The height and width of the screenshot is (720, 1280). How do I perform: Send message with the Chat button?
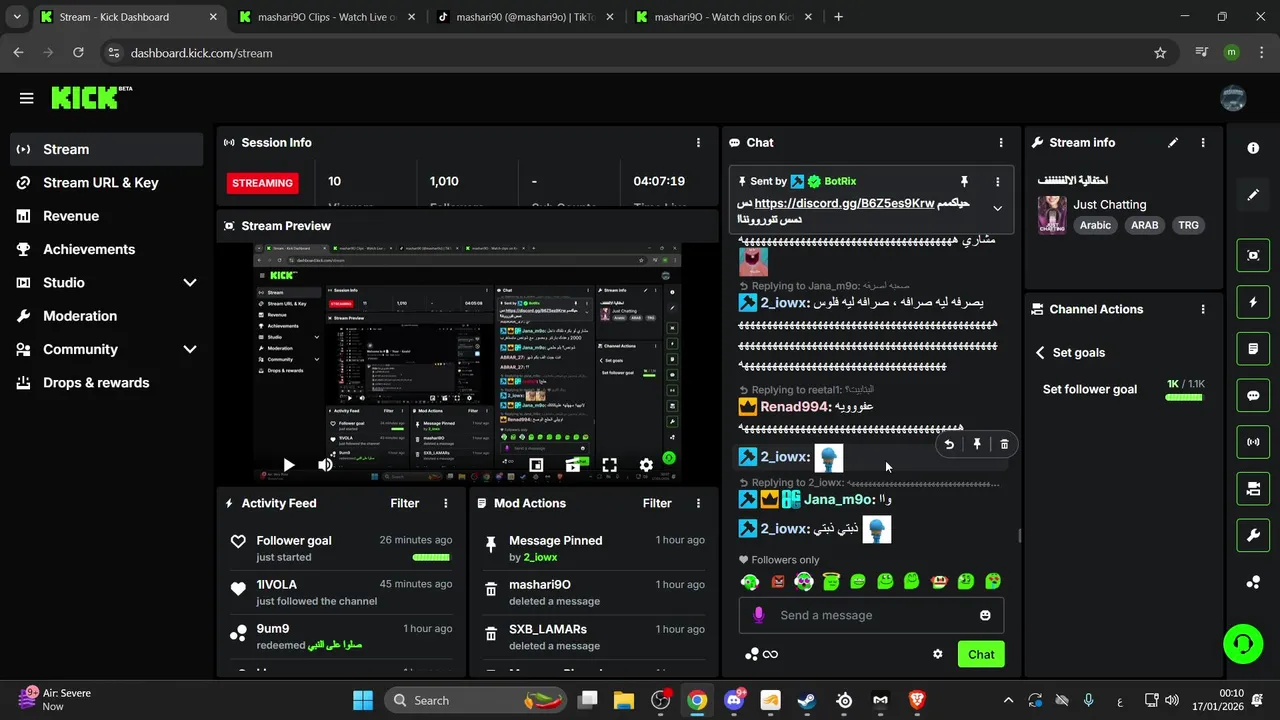coord(981,654)
